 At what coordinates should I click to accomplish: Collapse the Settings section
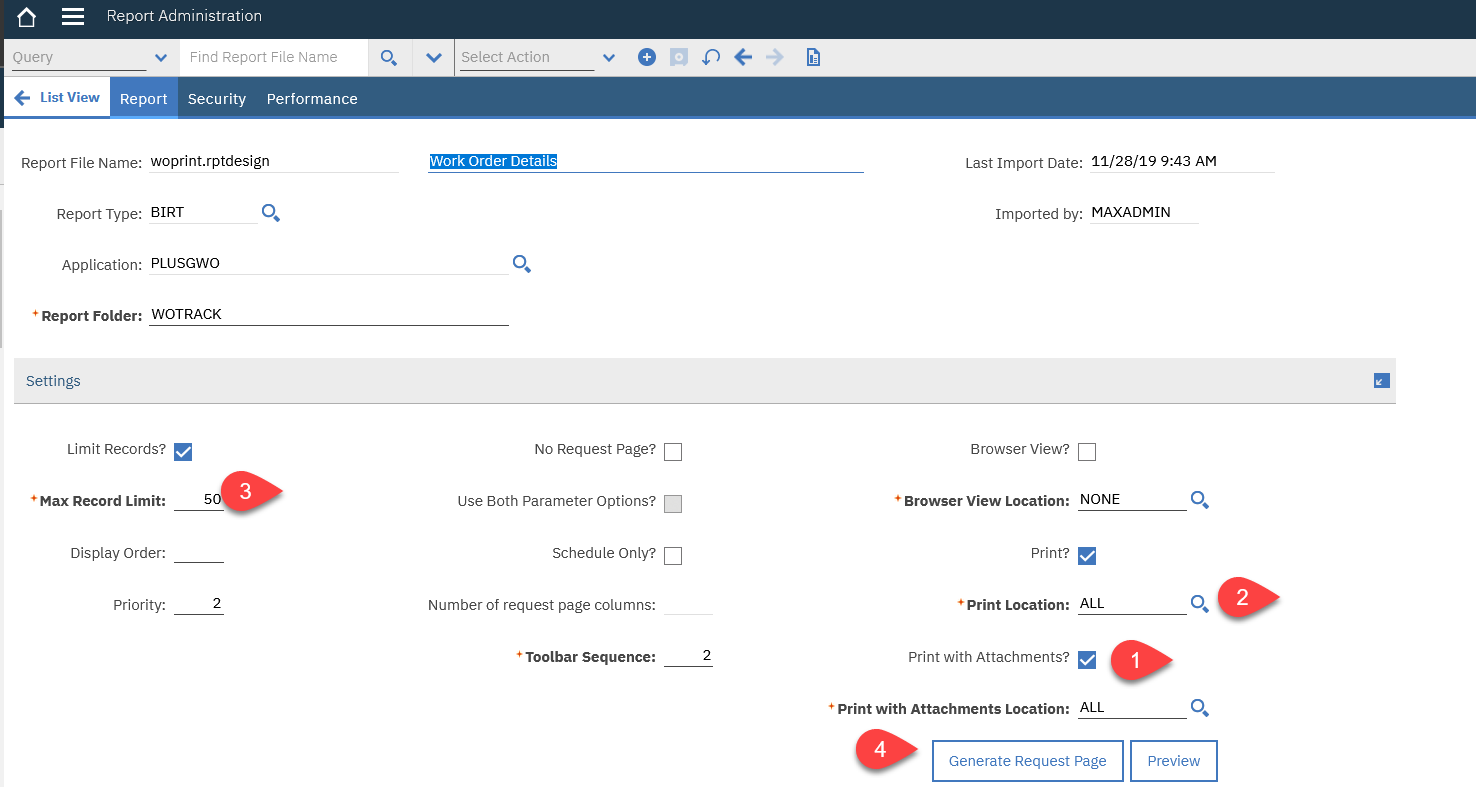click(x=1382, y=381)
